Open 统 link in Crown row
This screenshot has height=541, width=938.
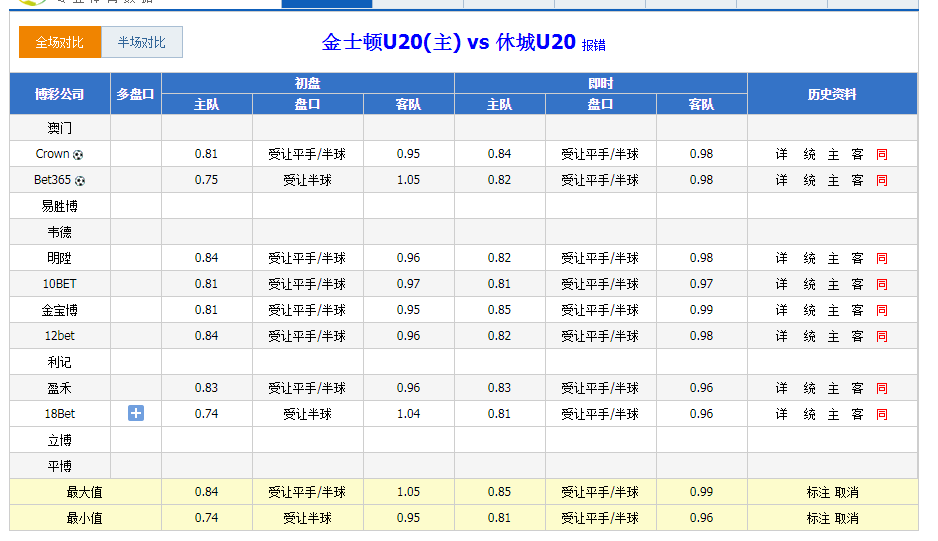[809, 154]
